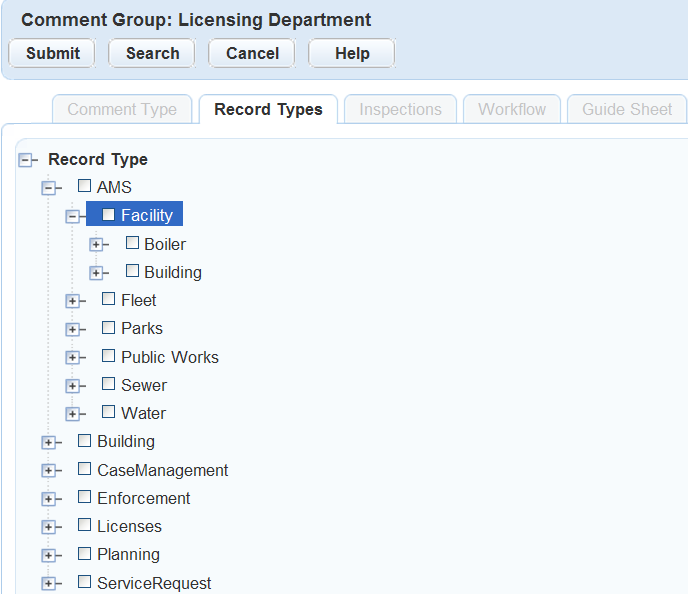Expand the Public Works node
This screenshot has height=594, width=688.
tap(73, 358)
